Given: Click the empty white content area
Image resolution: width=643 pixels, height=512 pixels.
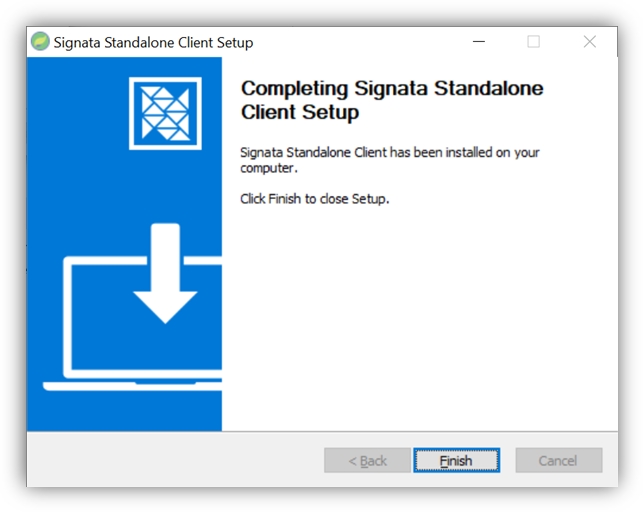Looking at the screenshot, I should point(420,320).
